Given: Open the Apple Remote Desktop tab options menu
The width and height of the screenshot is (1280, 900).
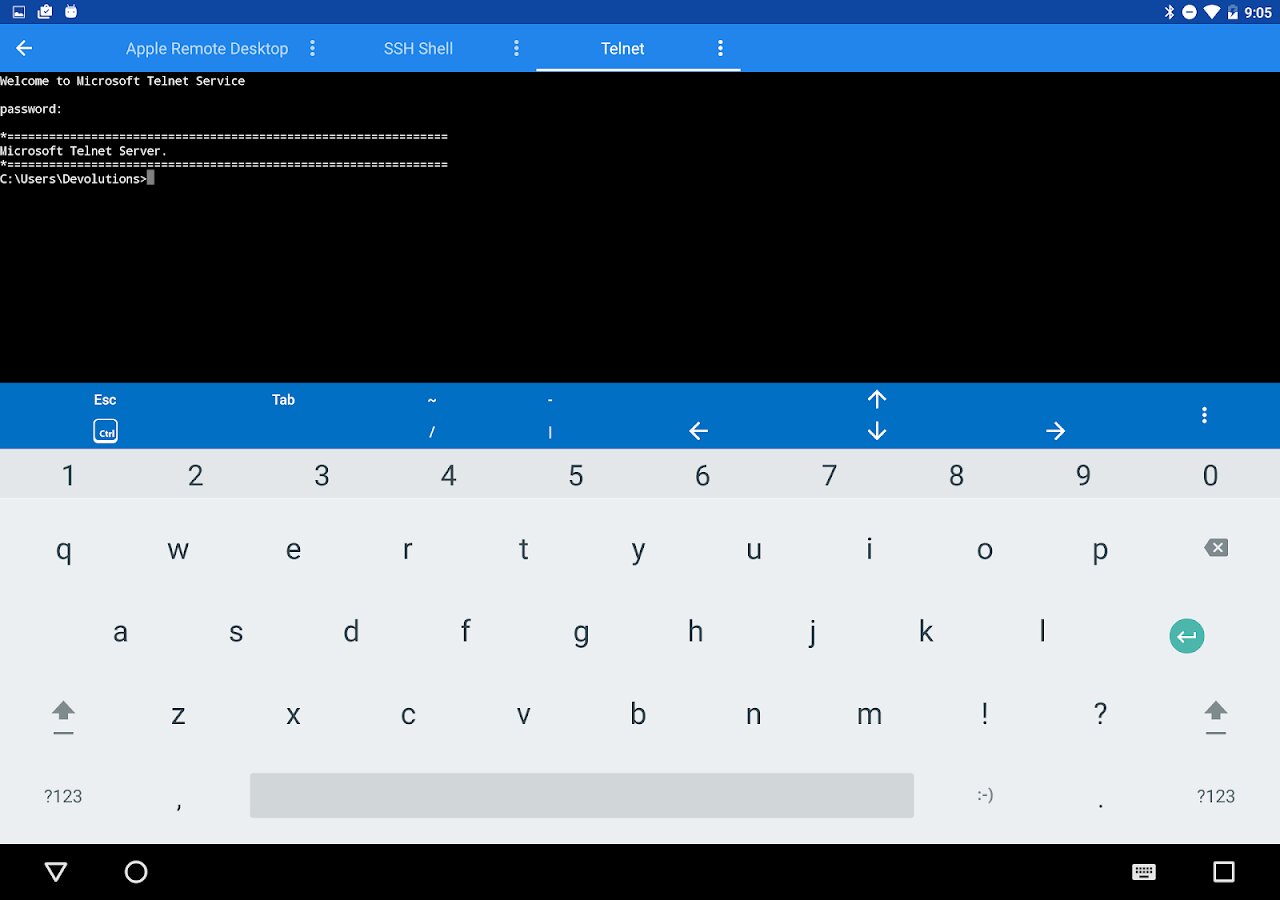Looking at the screenshot, I should point(312,48).
